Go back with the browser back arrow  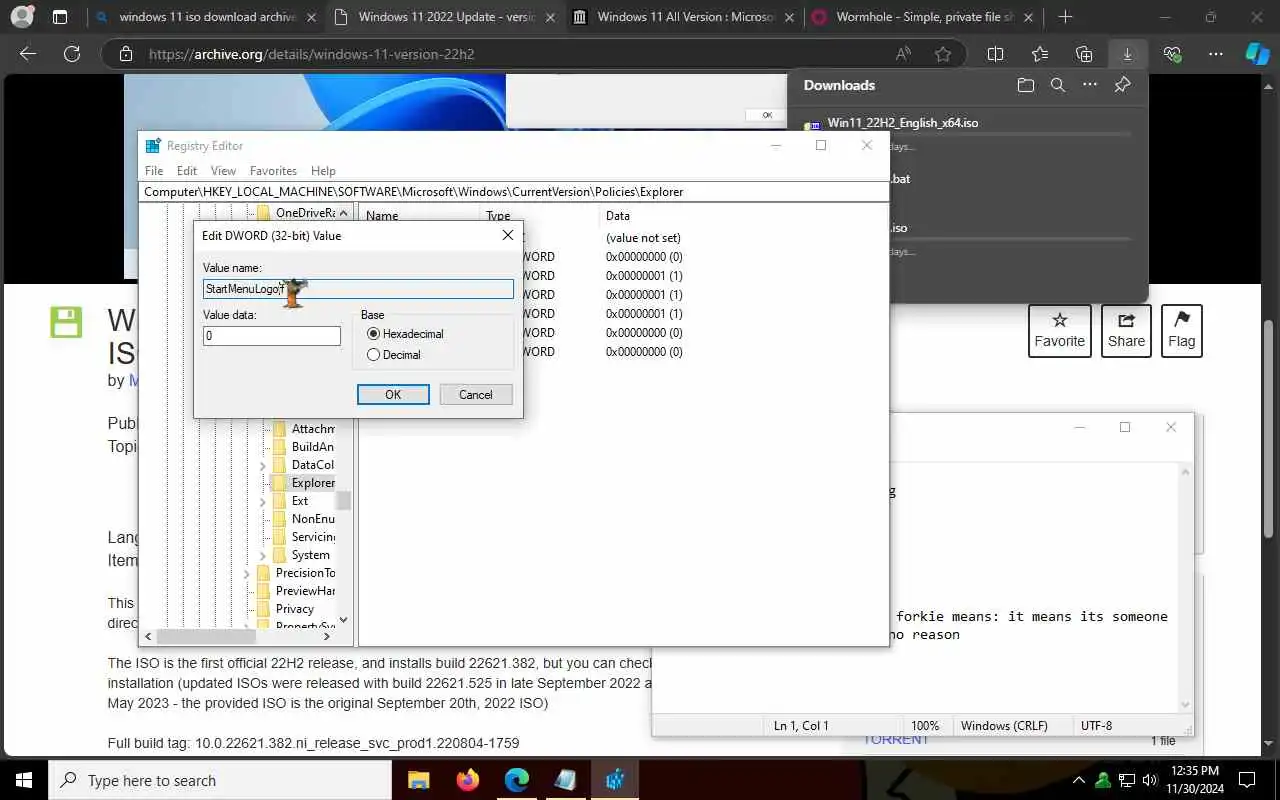click(x=28, y=54)
